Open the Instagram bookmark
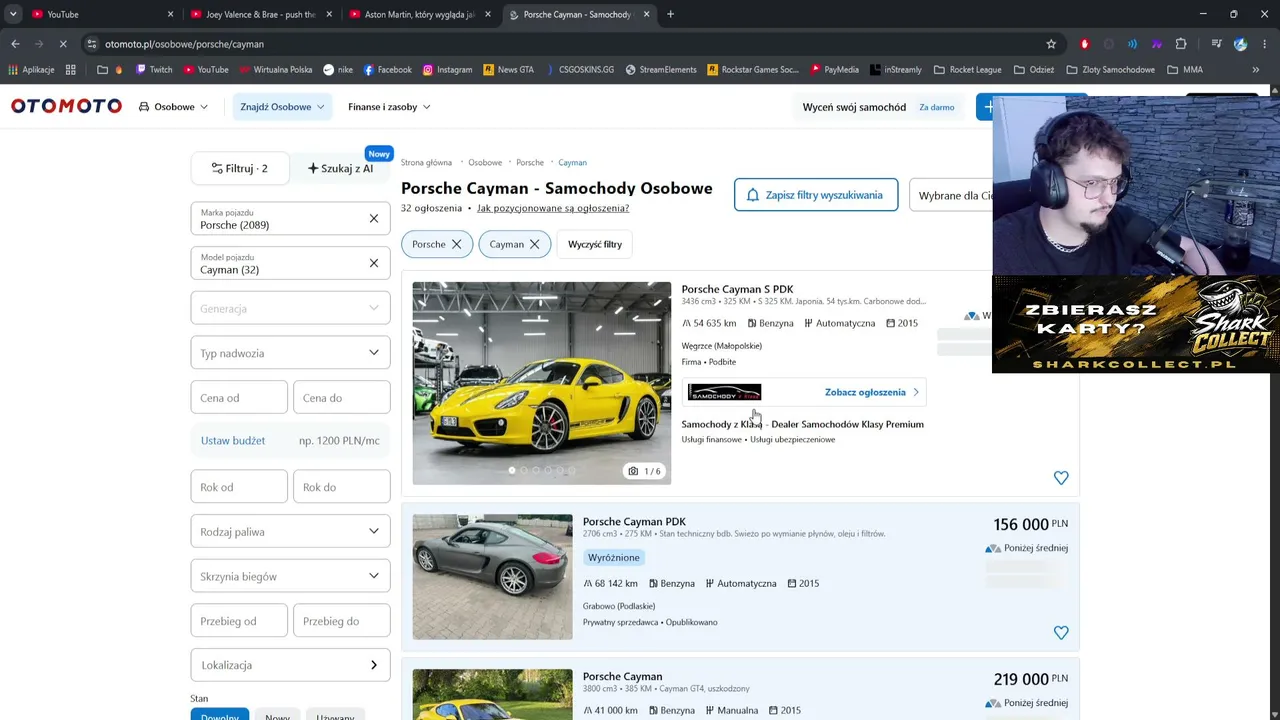 pyautogui.click(x=447, y=70)
